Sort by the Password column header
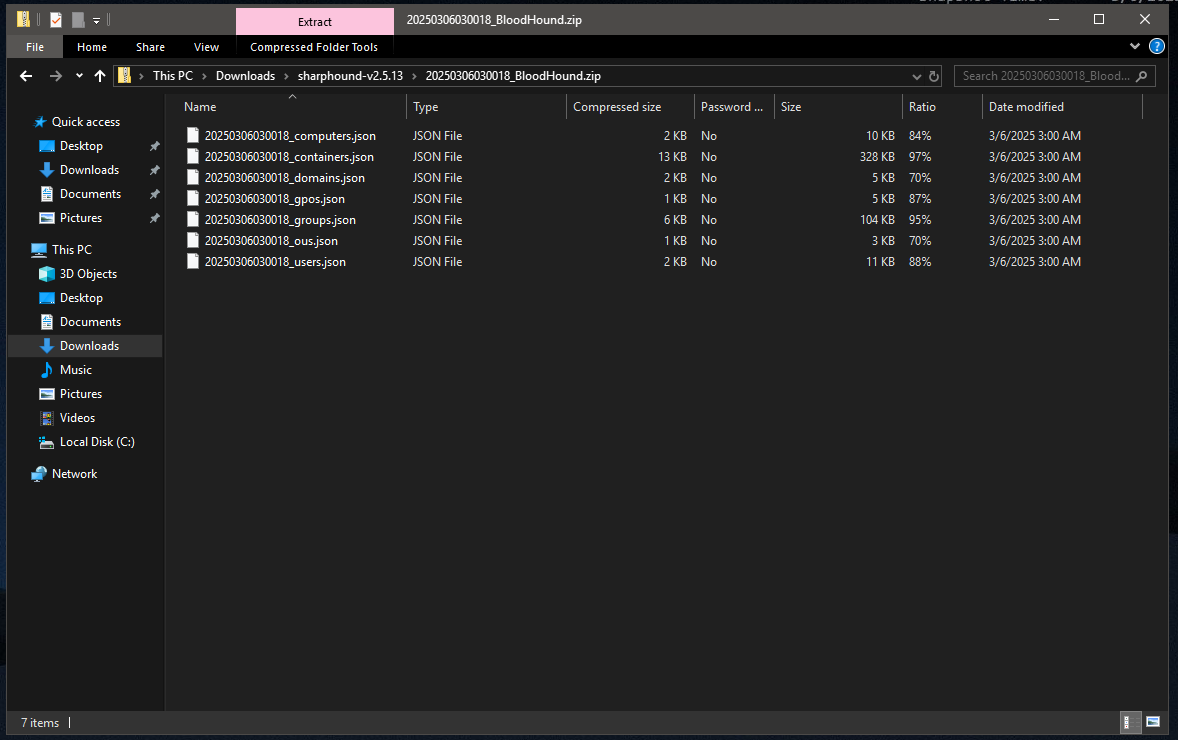 [x=734, y=107]
